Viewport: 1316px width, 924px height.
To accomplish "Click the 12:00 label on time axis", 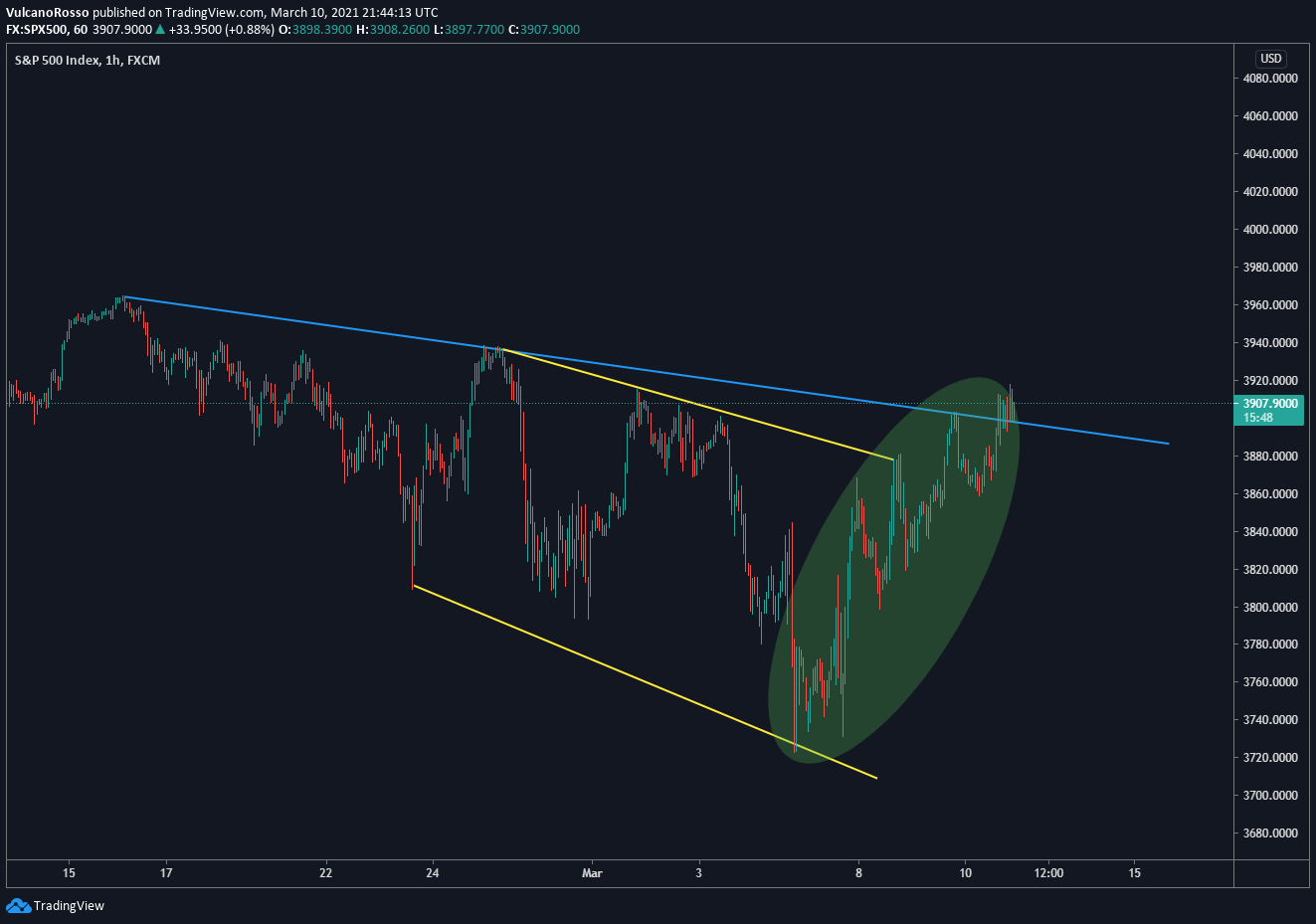I will coord(1048,873).
